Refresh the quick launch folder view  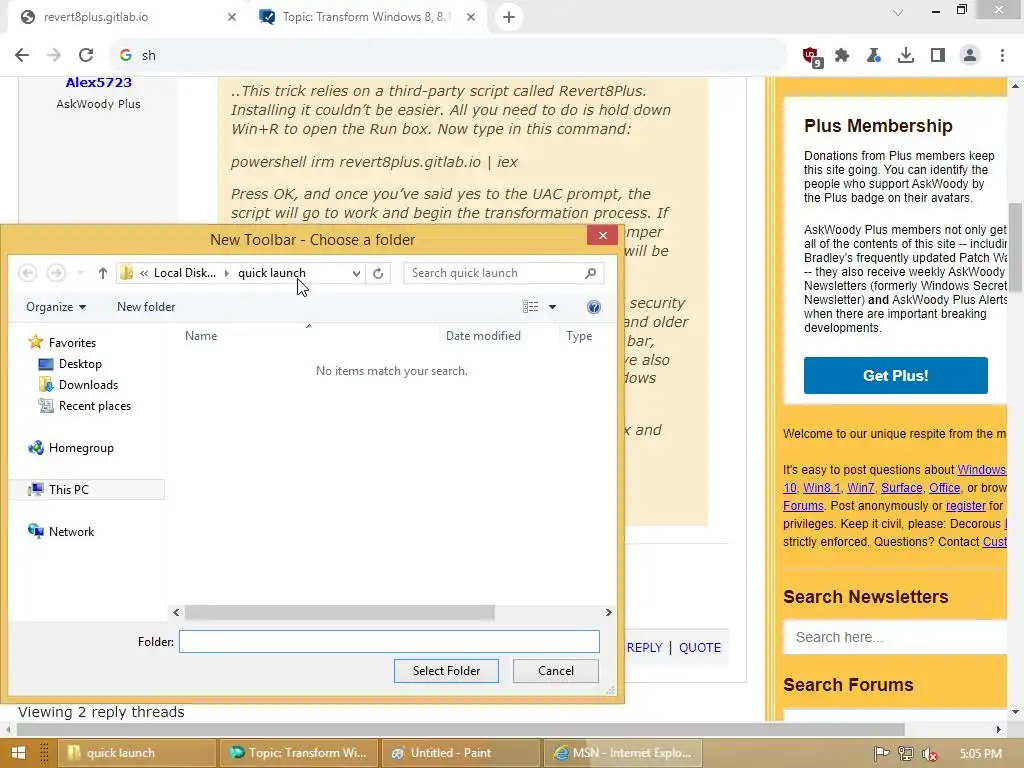pyautogui.click(x=378, y=273)
